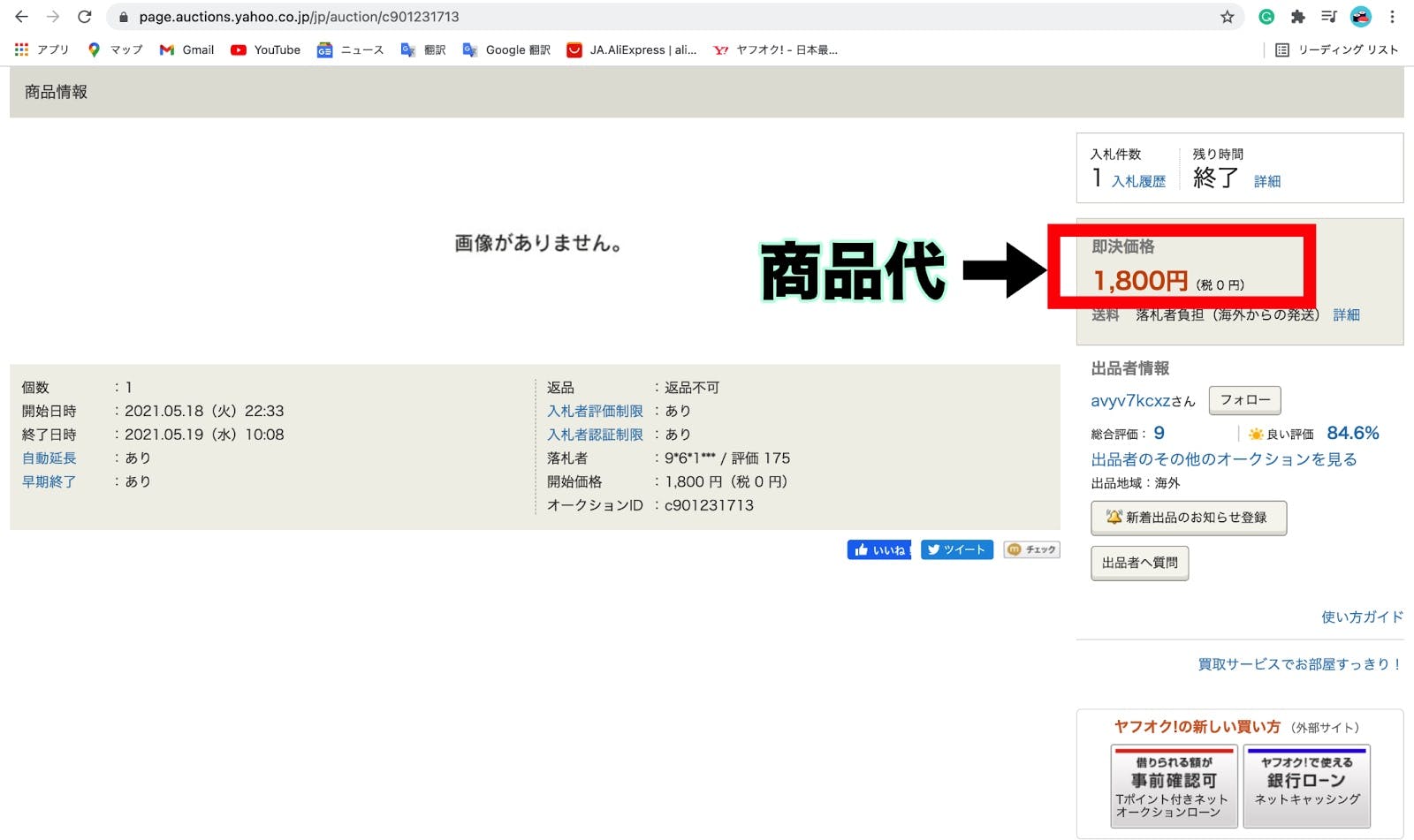View the seller's other auctions link
Image resolution: width=1414 pixels, height=840 pixels.
pos(1223,459)
